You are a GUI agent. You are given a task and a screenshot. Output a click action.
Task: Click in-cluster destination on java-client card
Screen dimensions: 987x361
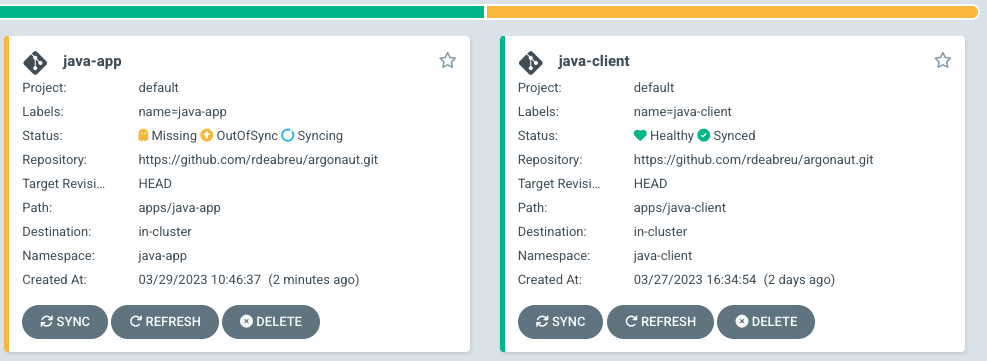tap(660, 231)
